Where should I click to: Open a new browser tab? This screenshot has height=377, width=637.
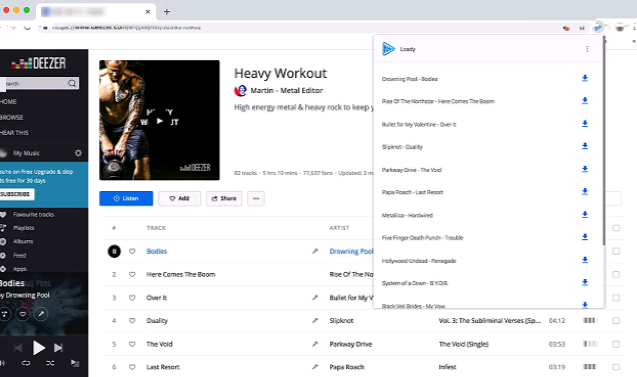click(167, 11)
